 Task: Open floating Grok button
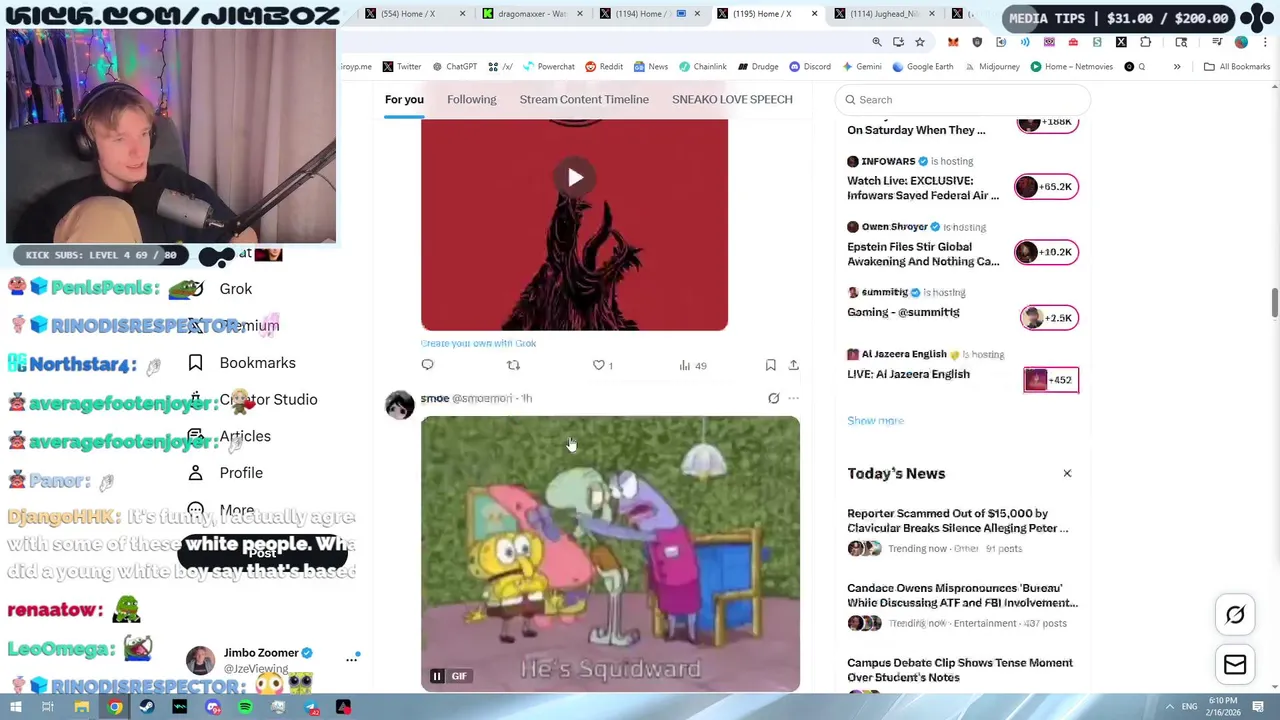[x=1235, y=615]
